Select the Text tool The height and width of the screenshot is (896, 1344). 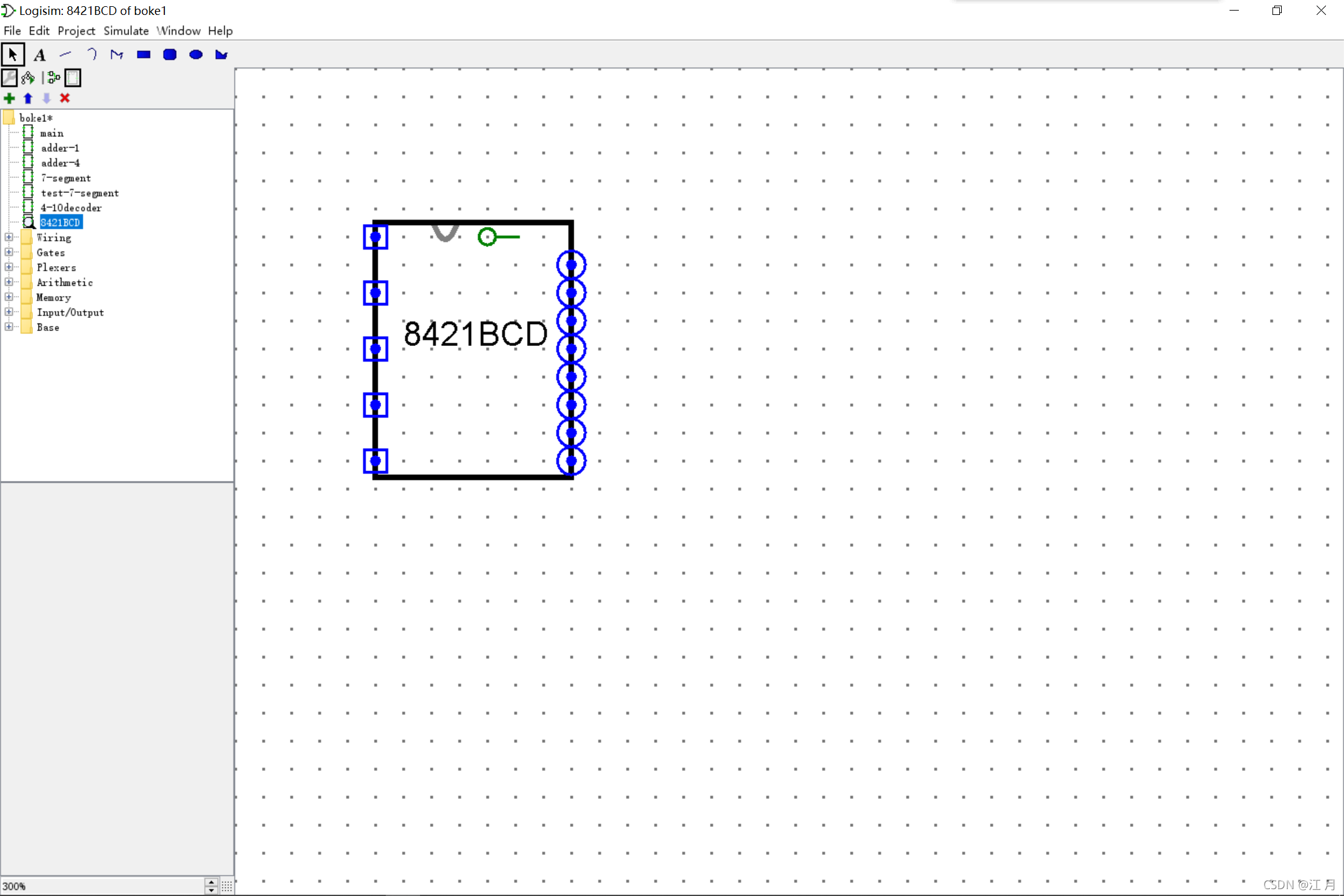point(40,55)
